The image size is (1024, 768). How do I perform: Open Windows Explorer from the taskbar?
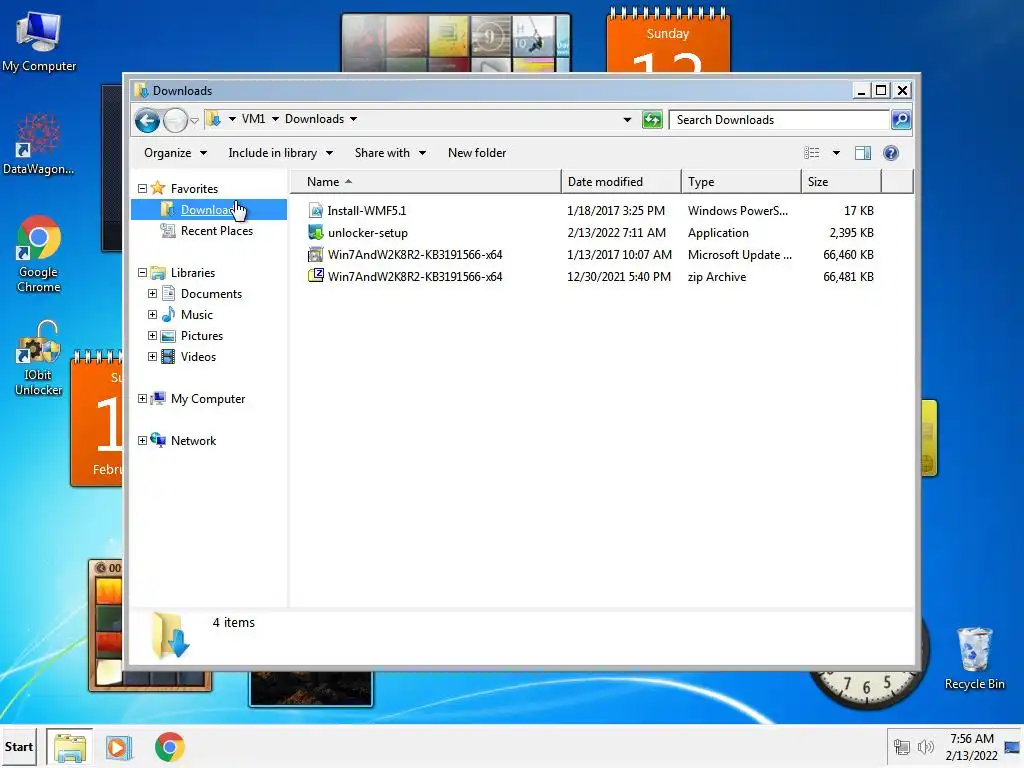click(70, 747)
